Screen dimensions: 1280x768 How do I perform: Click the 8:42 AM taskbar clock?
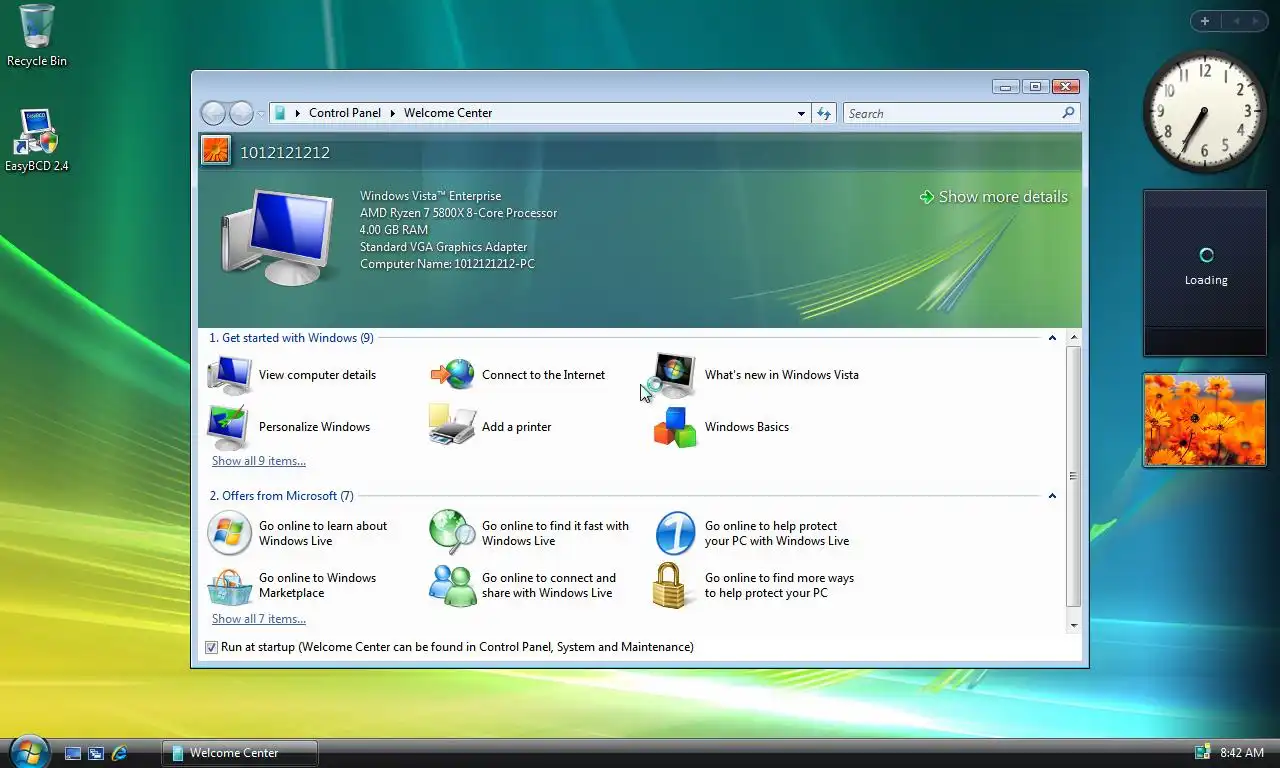click(1242, 753)
